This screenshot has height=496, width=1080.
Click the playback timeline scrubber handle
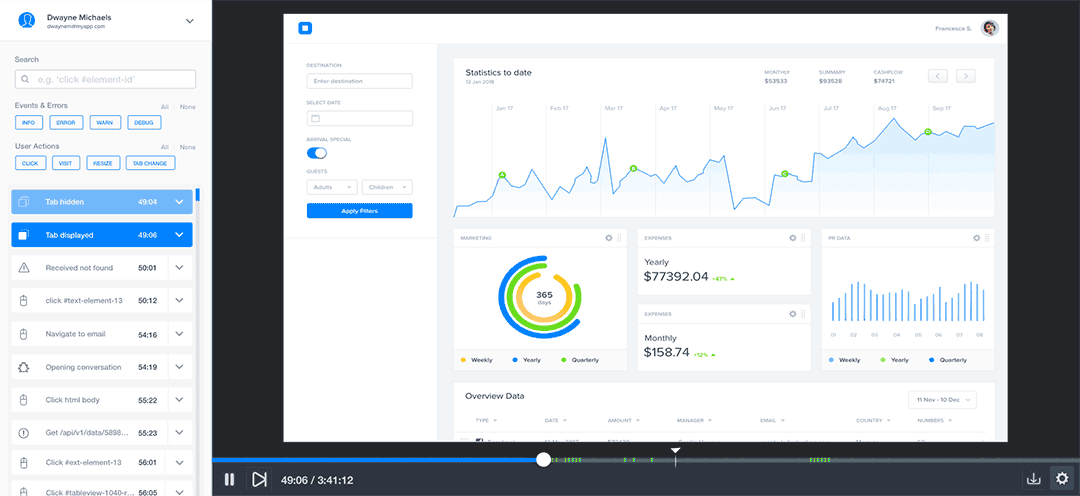(x=543, y=460)
